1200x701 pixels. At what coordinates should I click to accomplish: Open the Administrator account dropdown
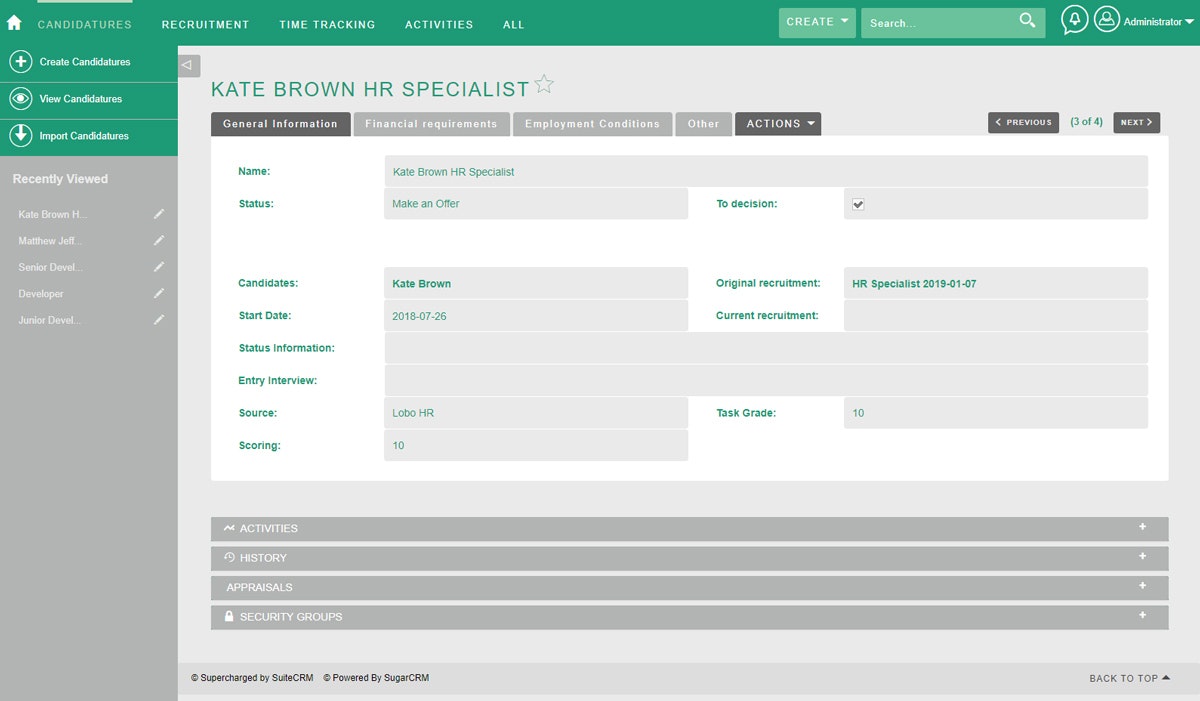tap(1158, 22)
